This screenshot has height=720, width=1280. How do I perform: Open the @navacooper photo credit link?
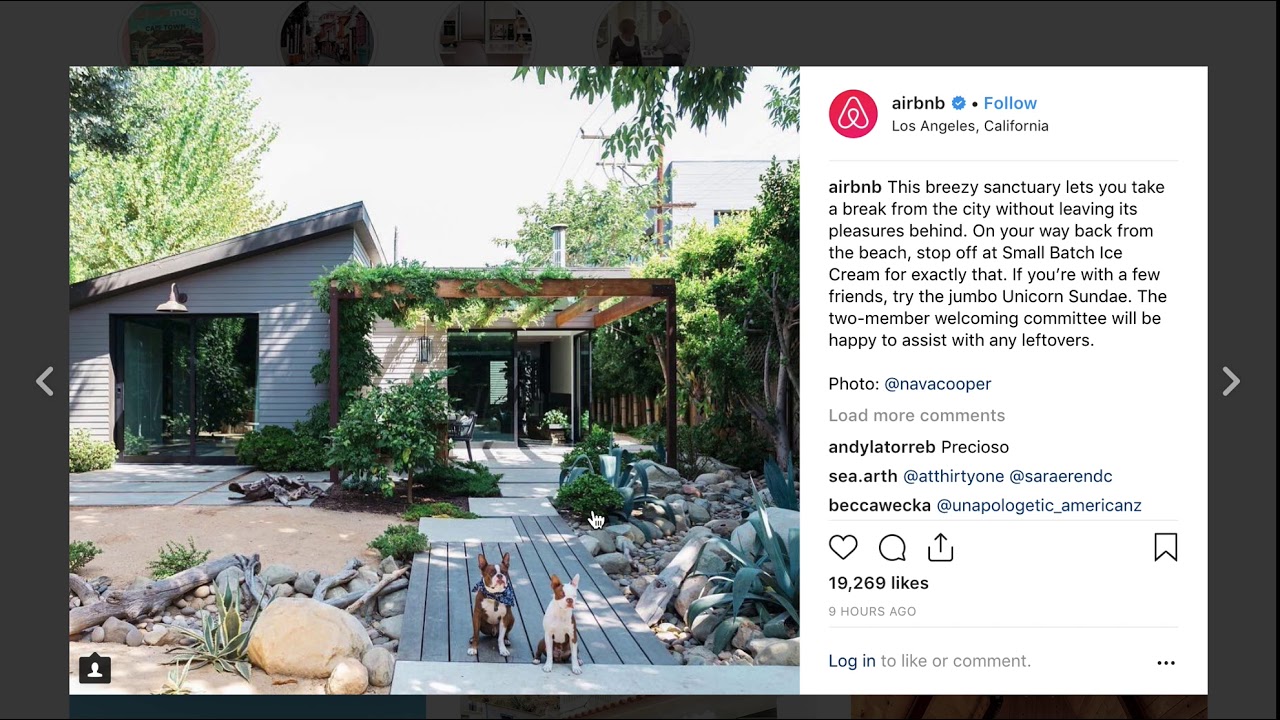click(938, 384)
